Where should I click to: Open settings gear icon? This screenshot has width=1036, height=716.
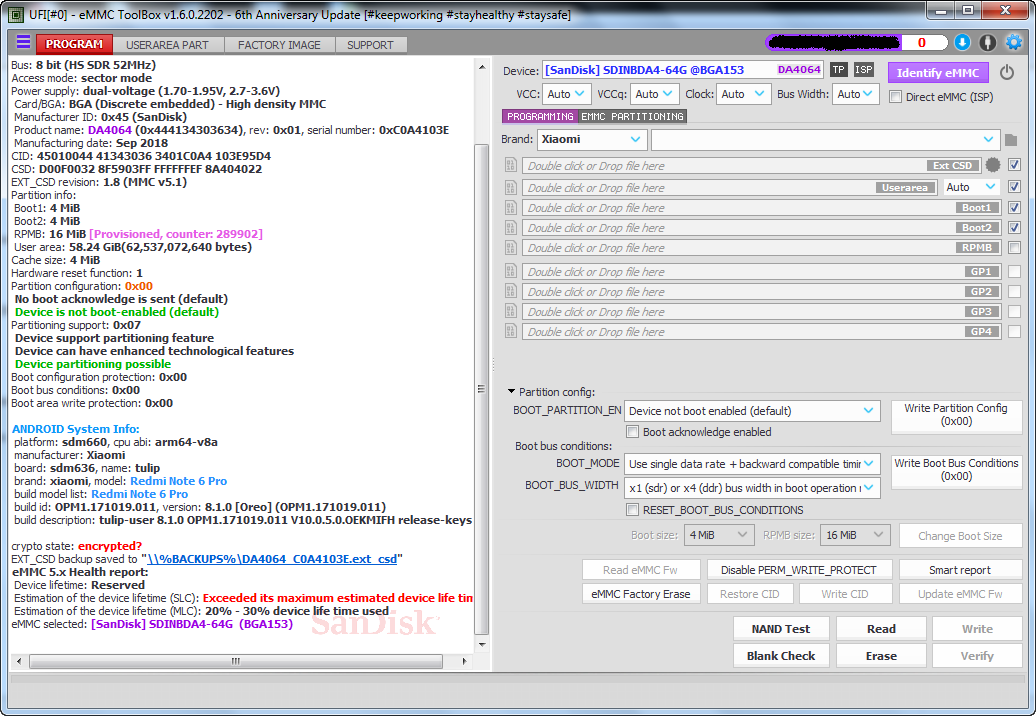(1014, 42)
